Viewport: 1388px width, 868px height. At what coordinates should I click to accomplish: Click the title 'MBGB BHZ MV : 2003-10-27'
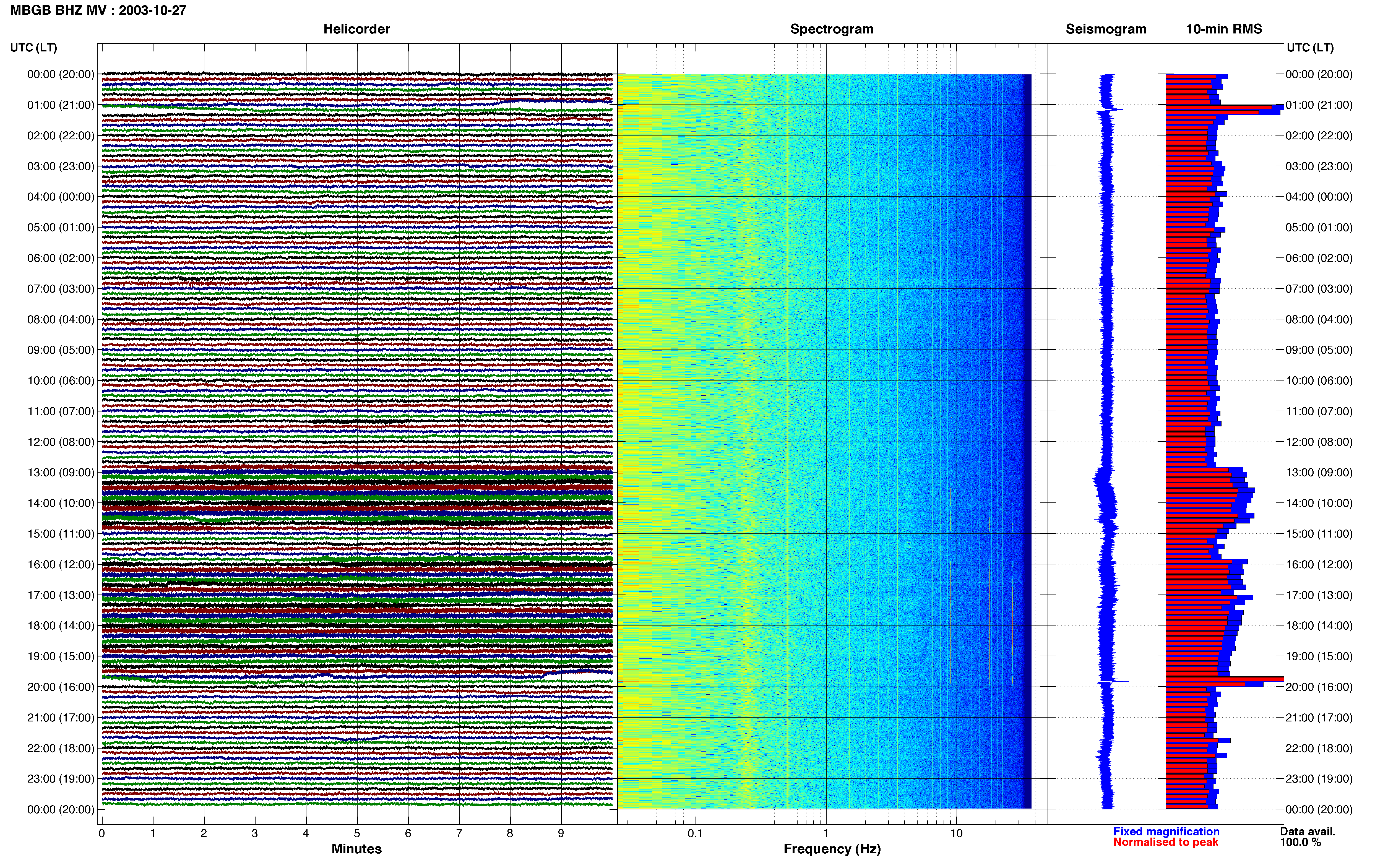pyautogui.click(x=98, y=10)
